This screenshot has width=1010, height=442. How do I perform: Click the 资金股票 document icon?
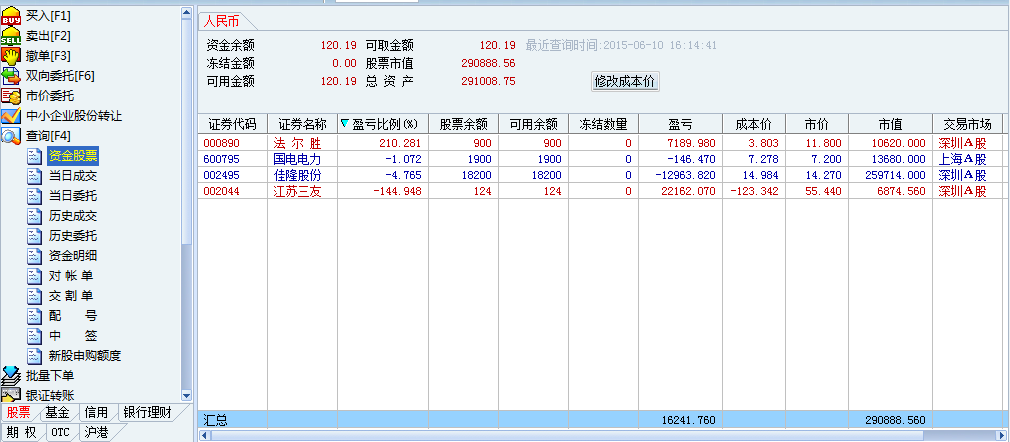click(35, 155)
